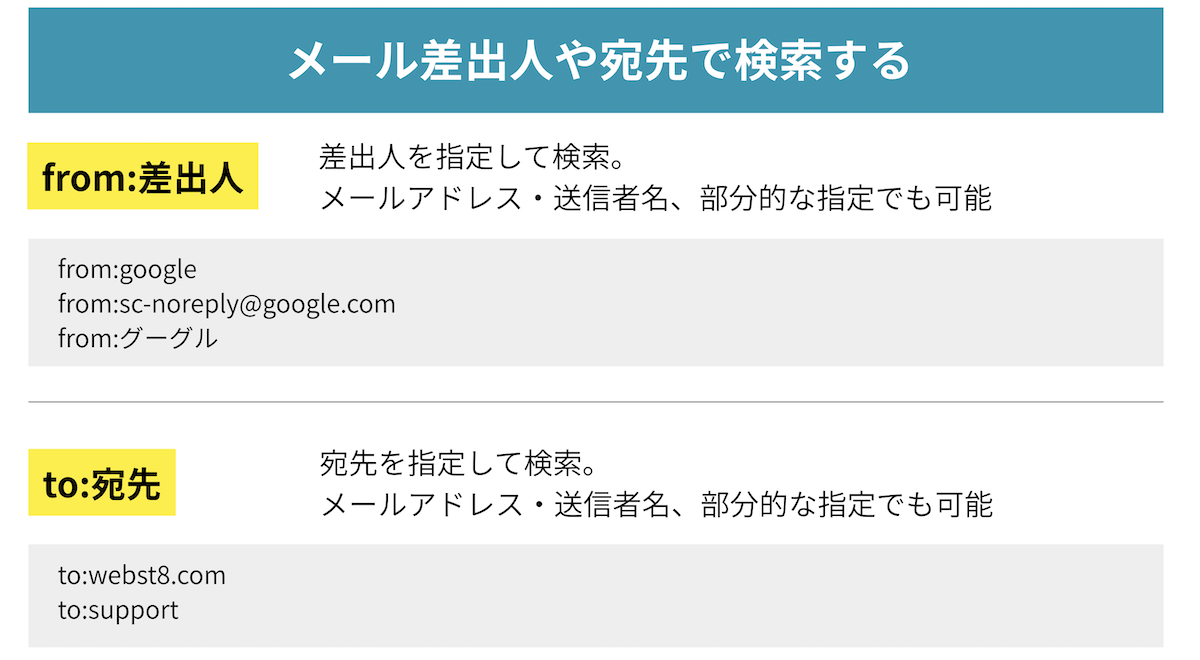Click the yellow "from:差出人" label

tap(143, 177)
